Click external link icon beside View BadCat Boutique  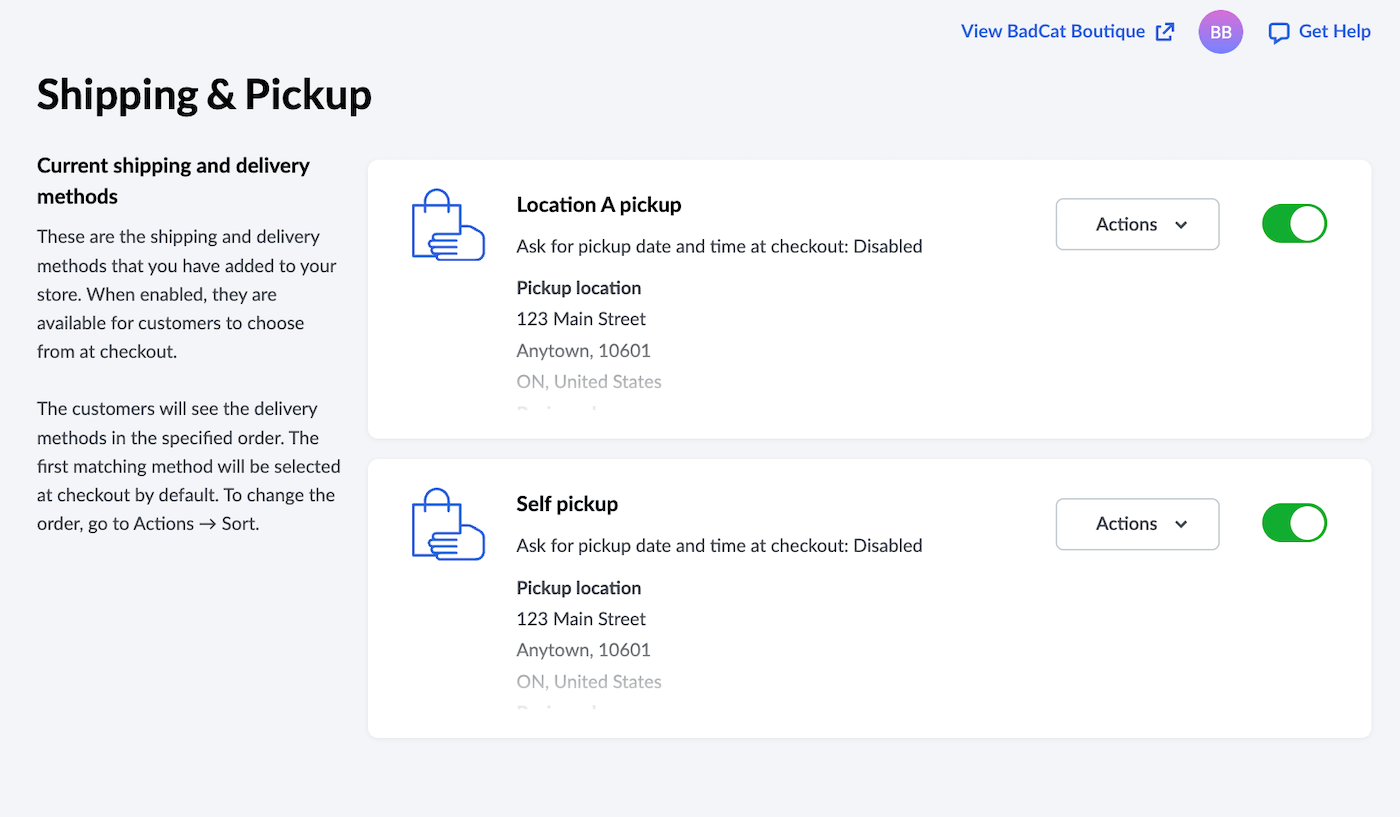point(1165,32)
